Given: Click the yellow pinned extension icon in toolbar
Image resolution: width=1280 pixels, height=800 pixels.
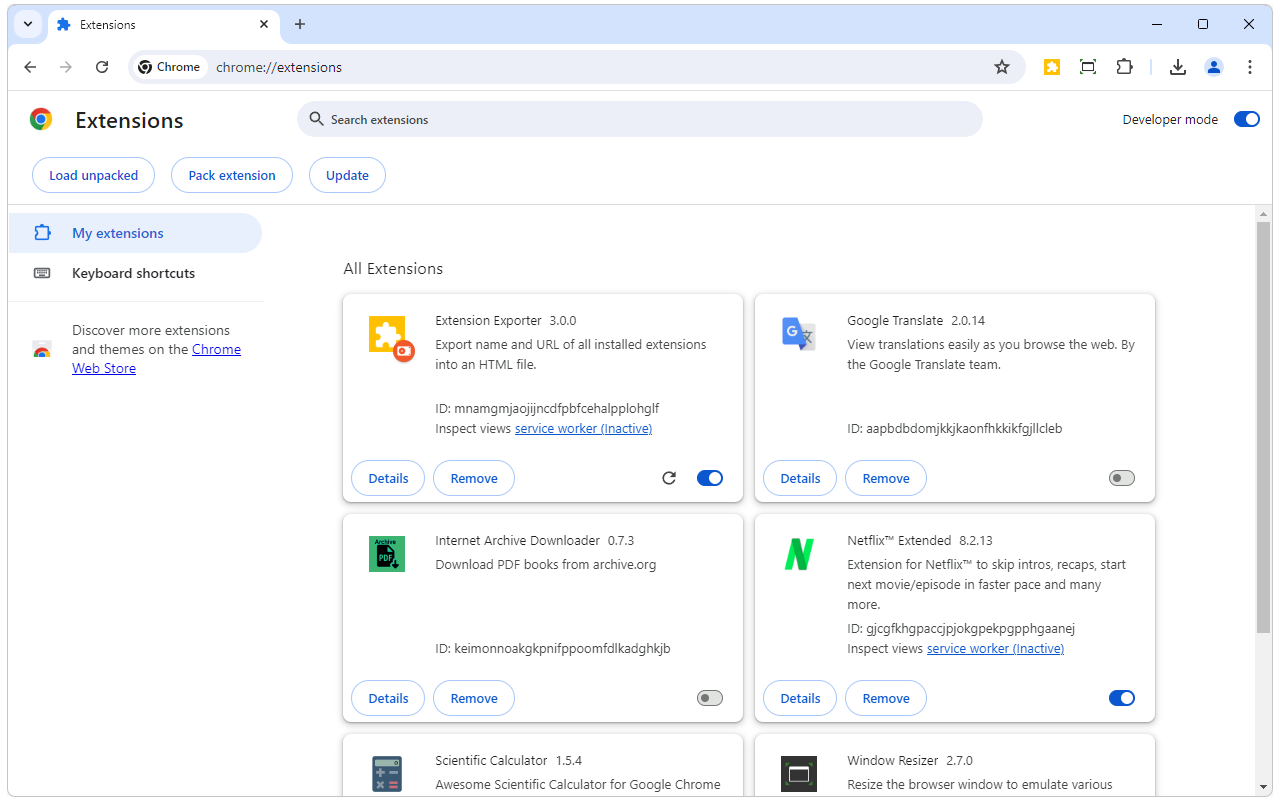Looking at the screenshot, I should [1051, 66].
